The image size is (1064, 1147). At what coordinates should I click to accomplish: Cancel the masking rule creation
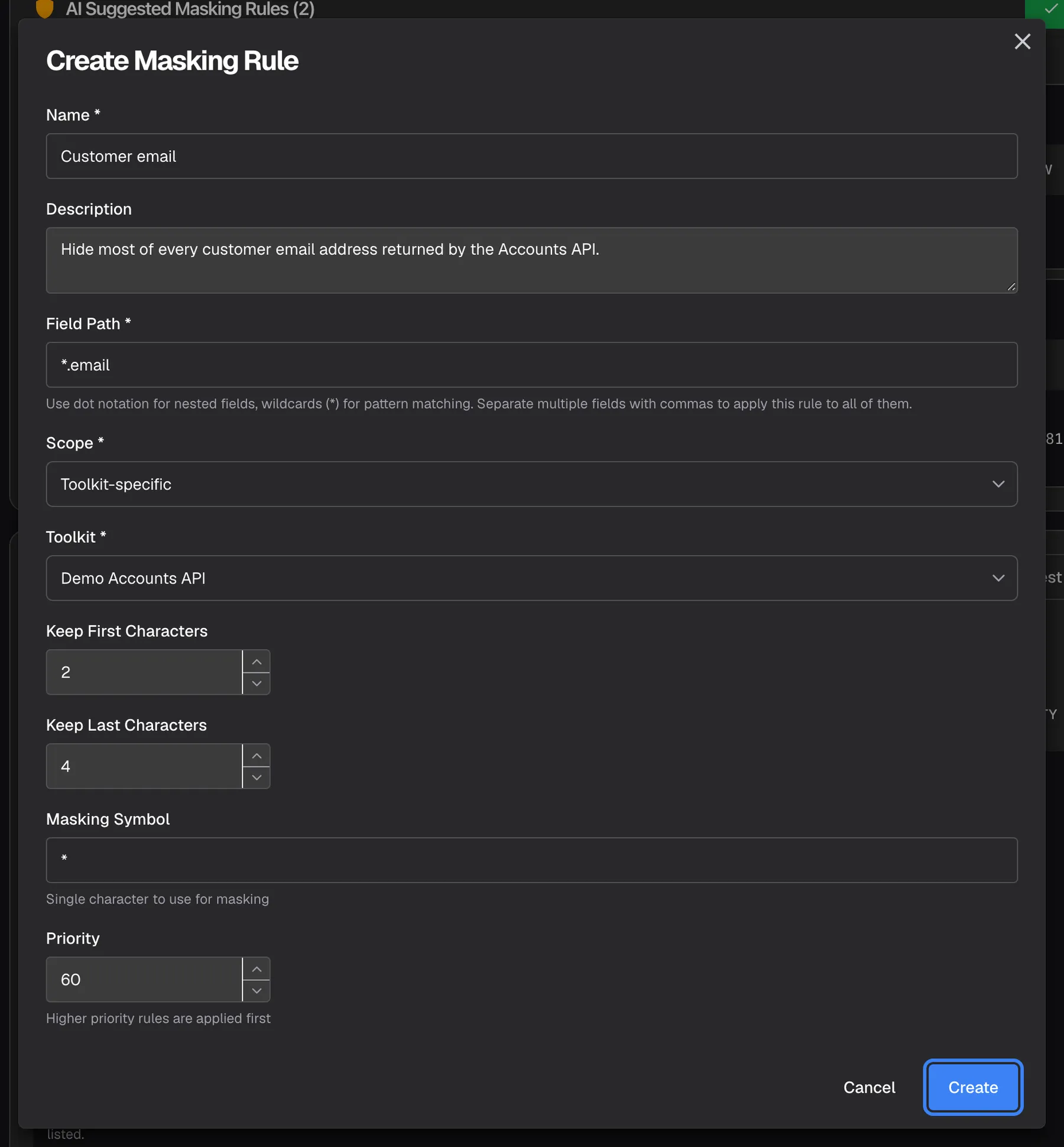(869, 1087)
